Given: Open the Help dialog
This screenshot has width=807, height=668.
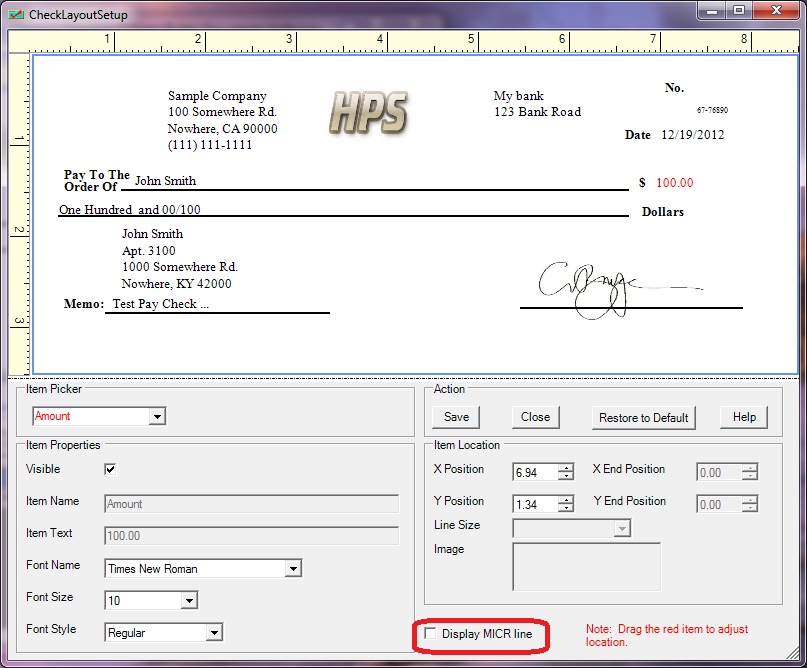Looking at the screenshot, I should (x=744, y=417).
